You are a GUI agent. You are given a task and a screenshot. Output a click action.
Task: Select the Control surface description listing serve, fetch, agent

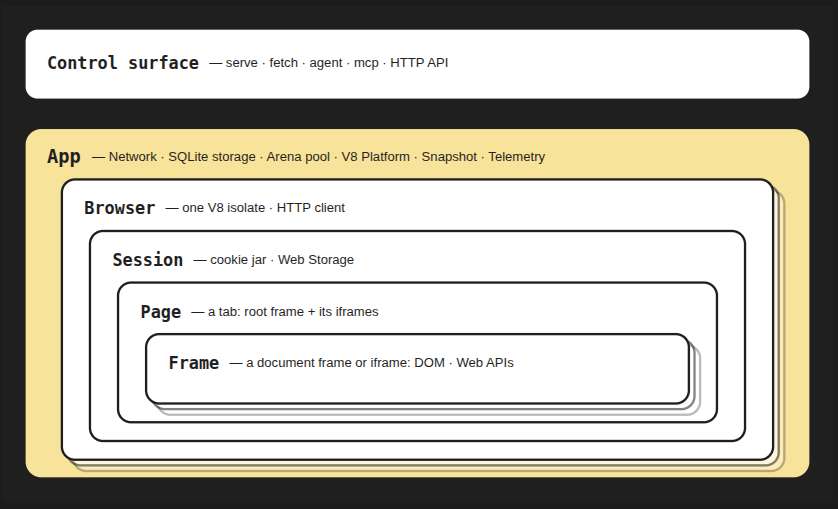[329, 63]
